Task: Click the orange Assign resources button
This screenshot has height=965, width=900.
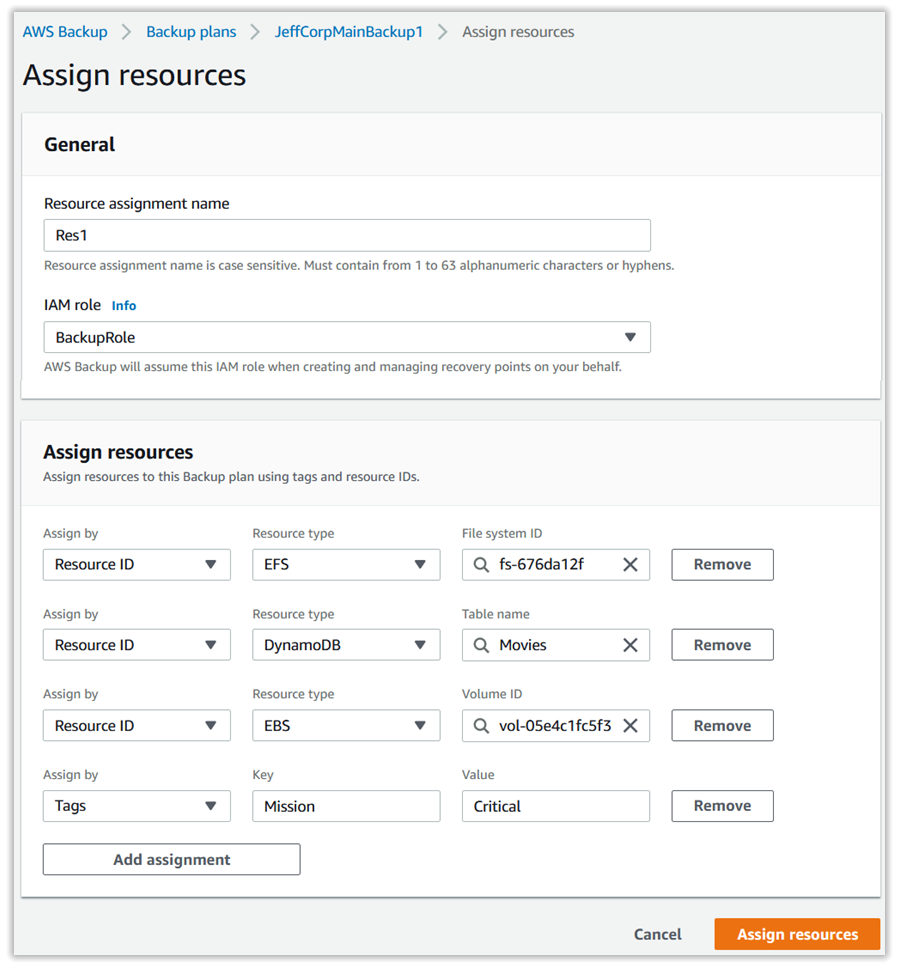Action: [796, 933]
